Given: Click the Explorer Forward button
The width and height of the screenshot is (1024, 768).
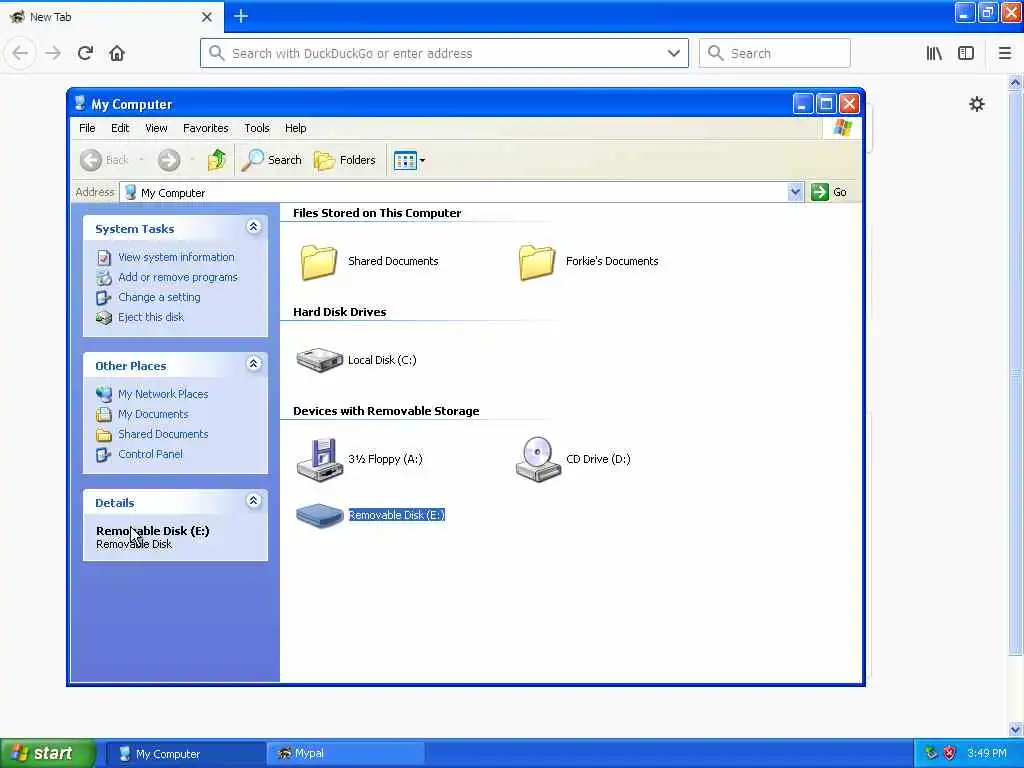Looking at the screenshot, I should [168, 160].
